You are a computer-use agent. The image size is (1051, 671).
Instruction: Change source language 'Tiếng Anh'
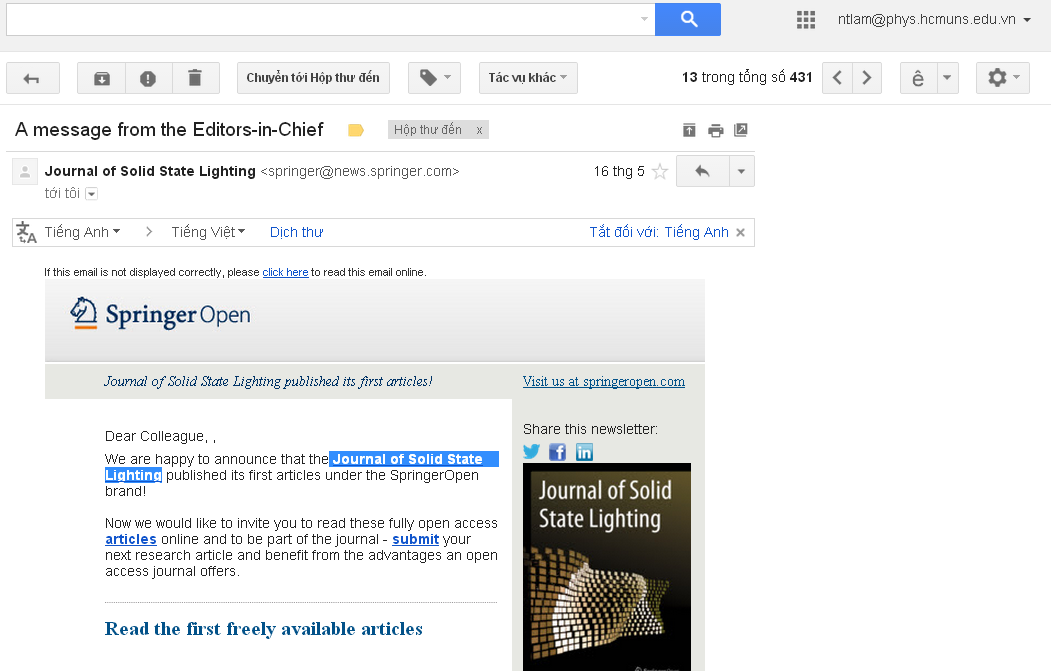[82, 232]
